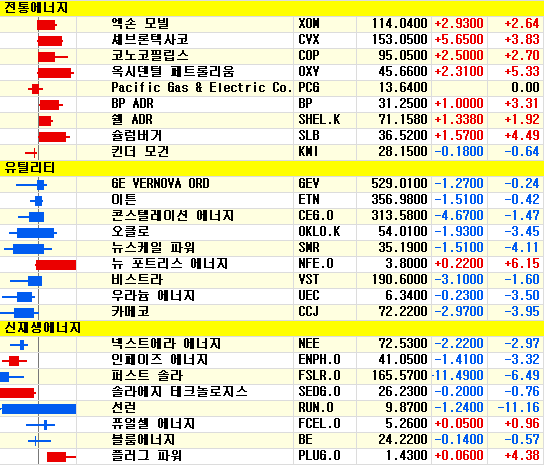Select the GE VERNOVA ORD row name
544x465 pixels.
pos(160,183)
